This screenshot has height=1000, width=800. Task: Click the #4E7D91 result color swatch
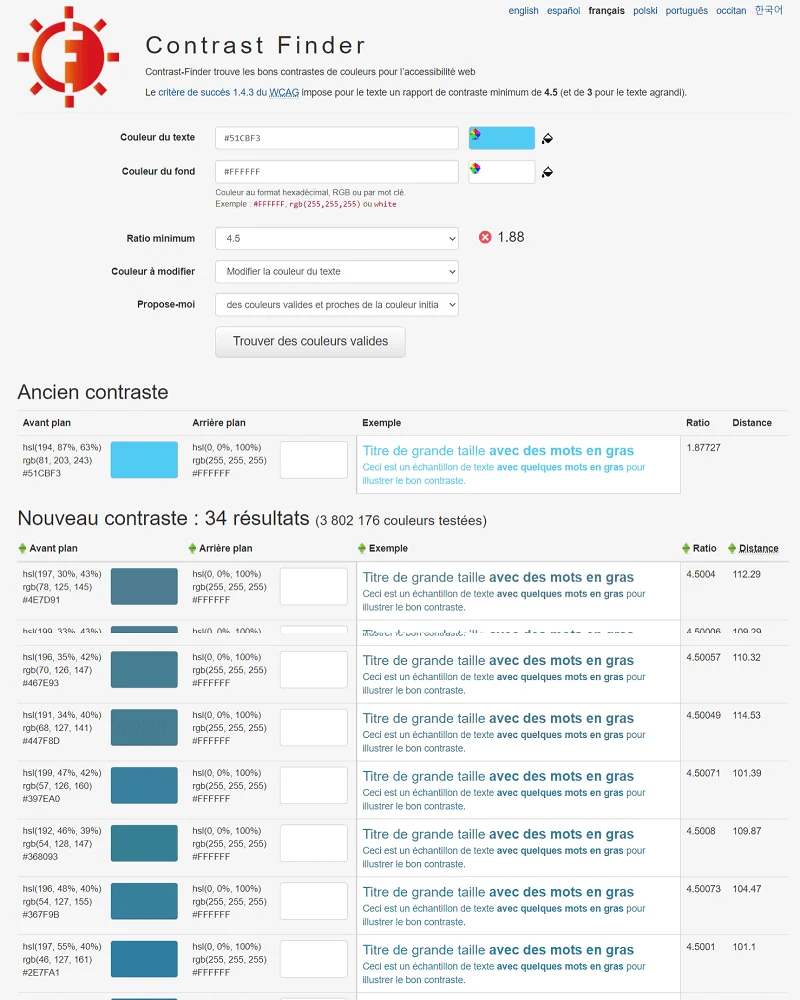144,586
